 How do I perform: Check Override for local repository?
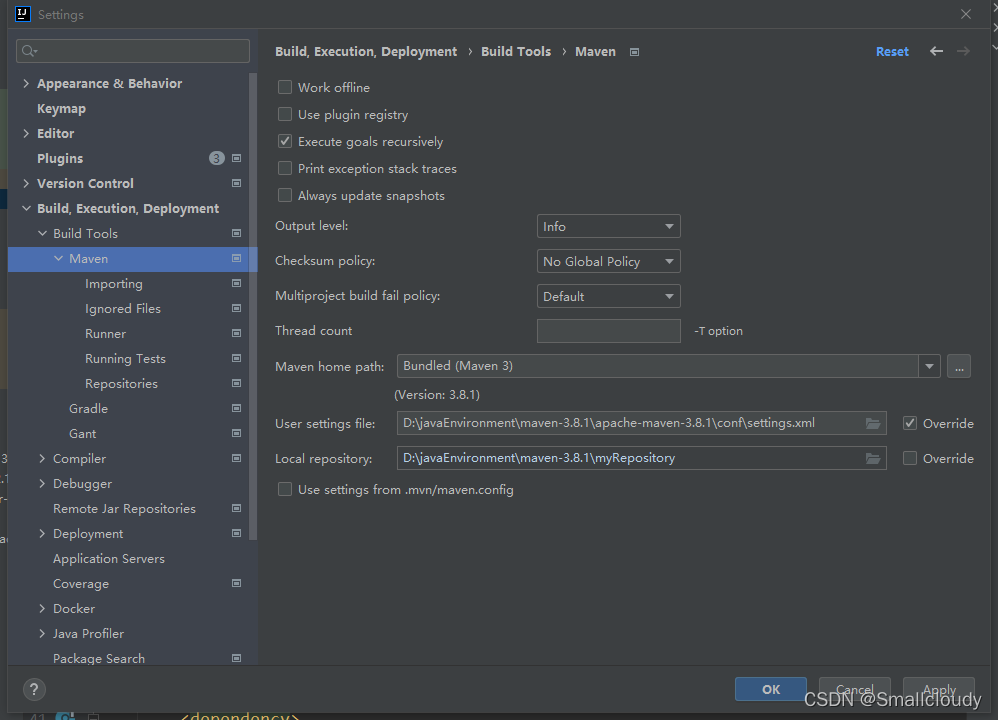(910, 458)
